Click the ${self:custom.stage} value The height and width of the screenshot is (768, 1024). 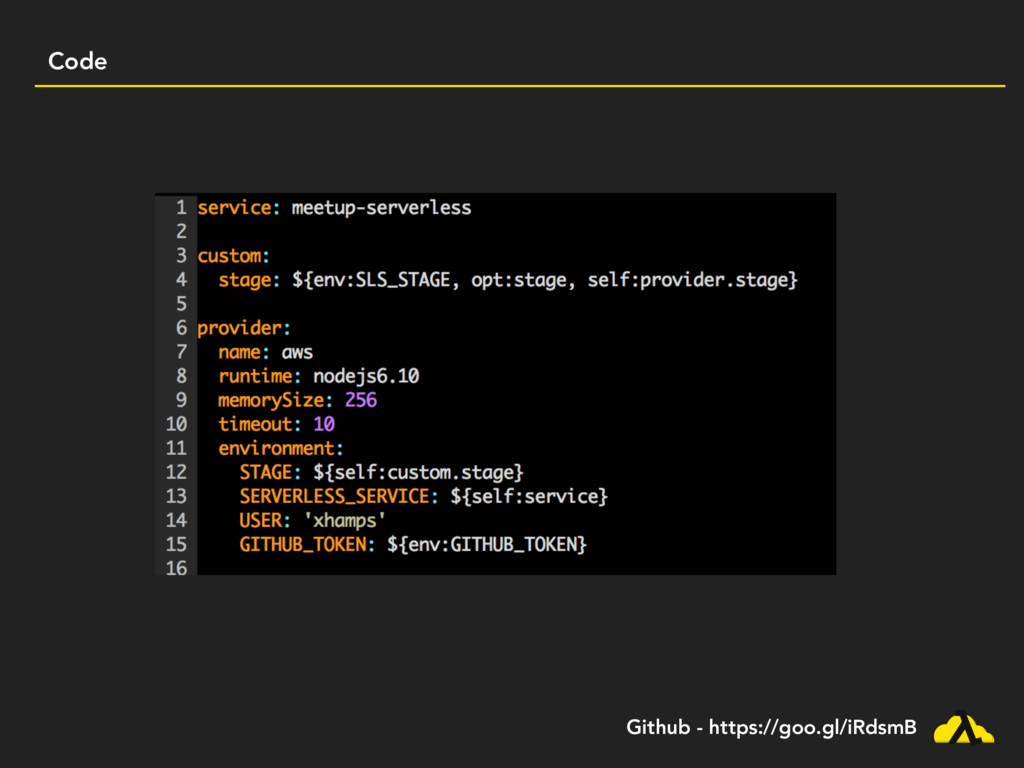pos(418,472)
